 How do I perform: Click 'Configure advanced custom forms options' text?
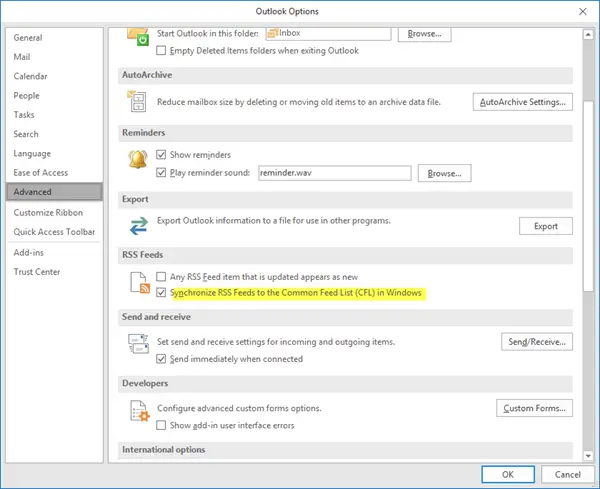coord(239,408)
